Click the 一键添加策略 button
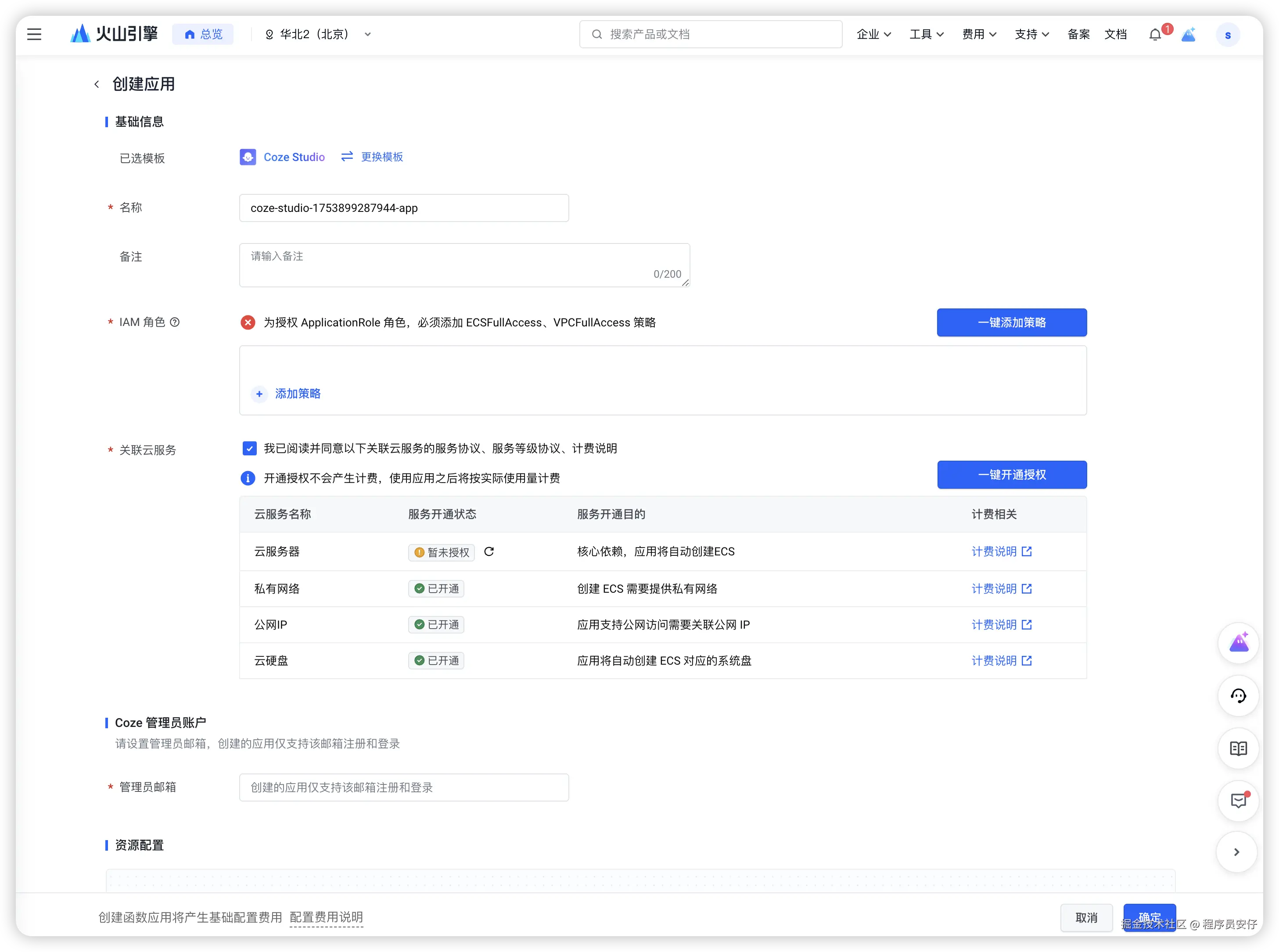This screenshot has height=952, width=1279. [1012, 323]
